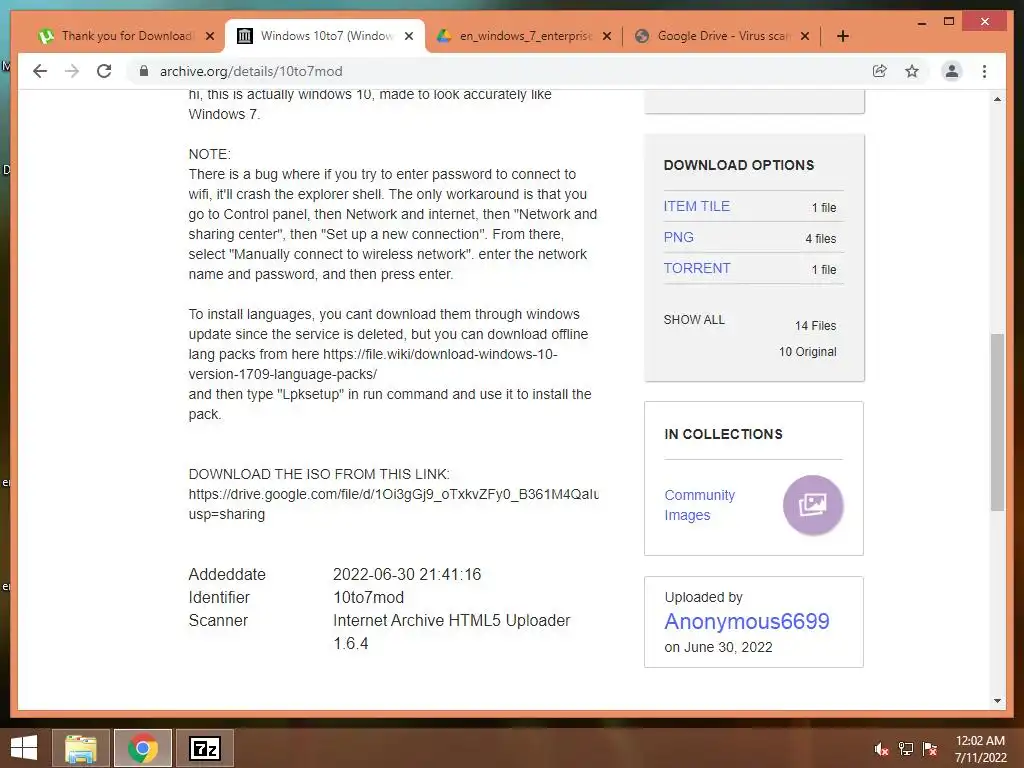Share this page via share icon
1024x768 pixels.
(880, 71)
